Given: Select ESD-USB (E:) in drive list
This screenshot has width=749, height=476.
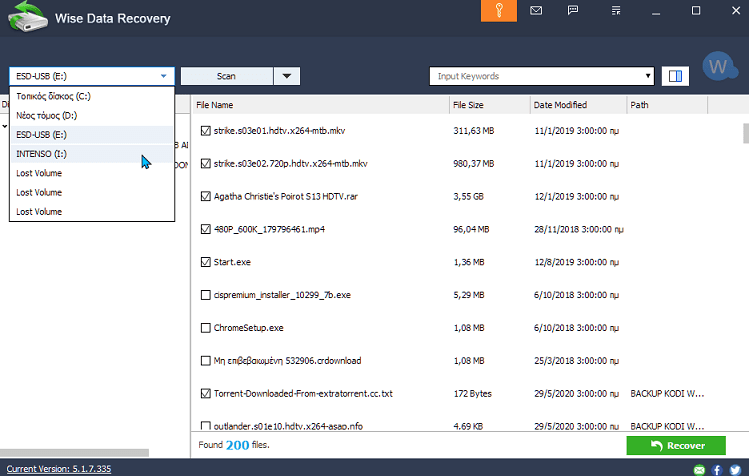Looking at the screenshot, I should (92, 135).
